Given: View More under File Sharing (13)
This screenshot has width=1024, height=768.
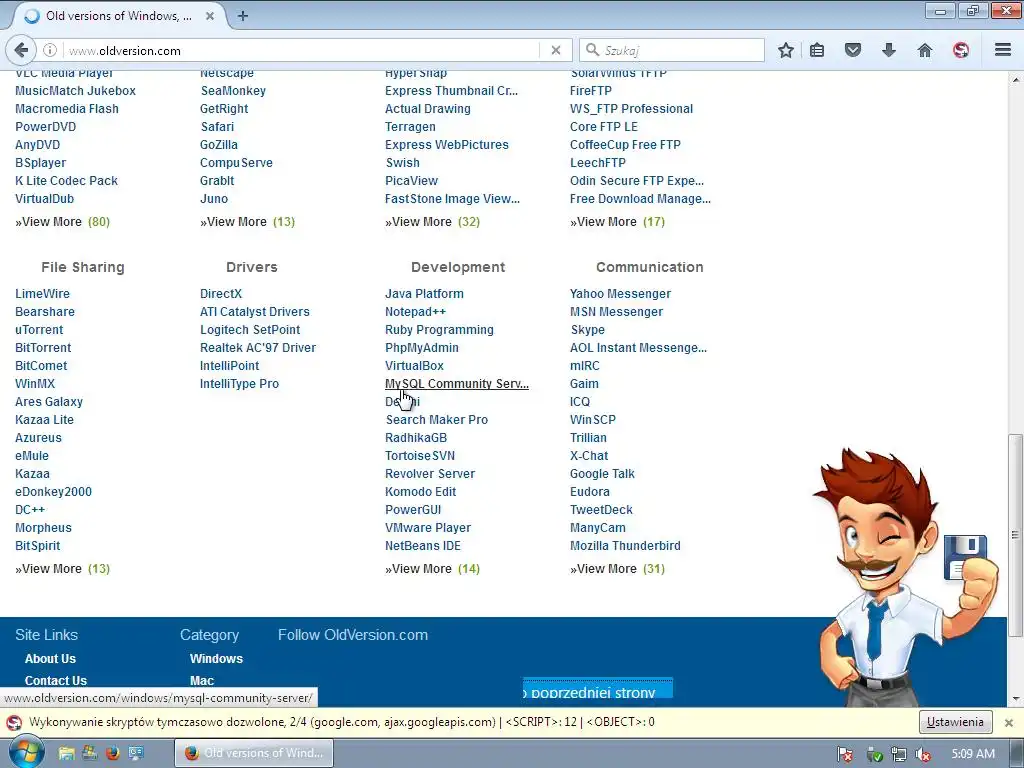Looking at the screenshot, I should [62, 569].
